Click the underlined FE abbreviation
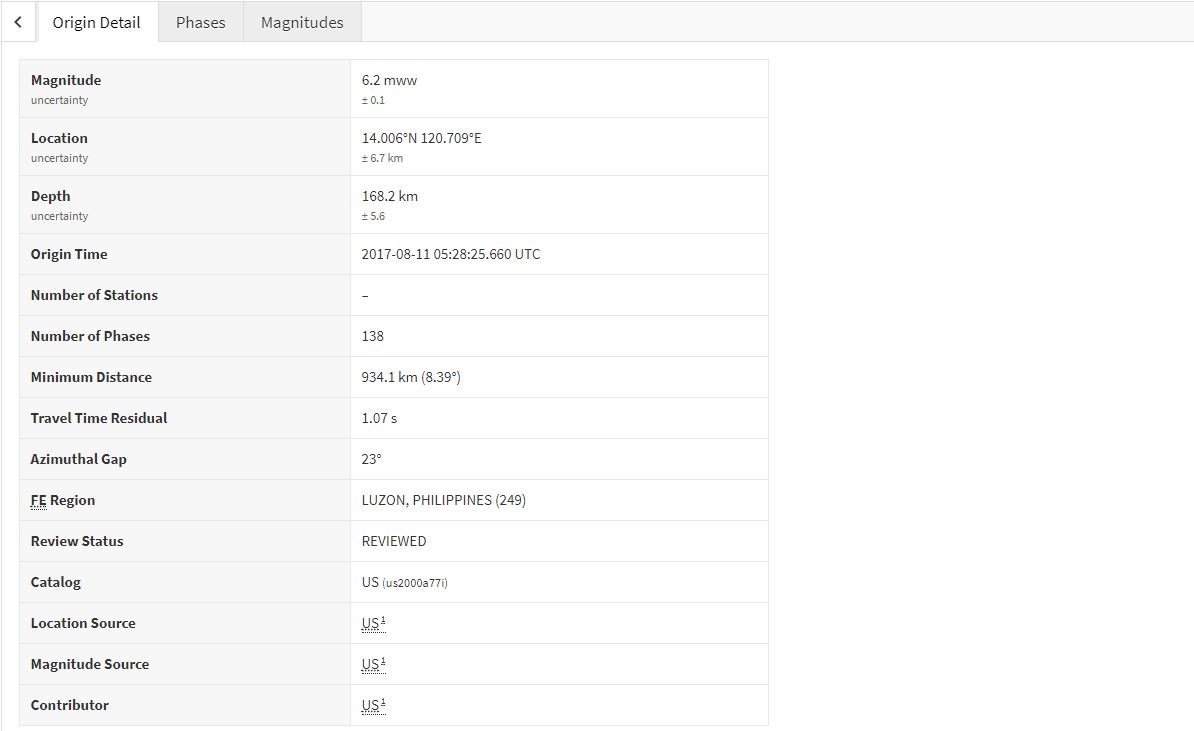 pyautogui.click(x=38, y=500)
